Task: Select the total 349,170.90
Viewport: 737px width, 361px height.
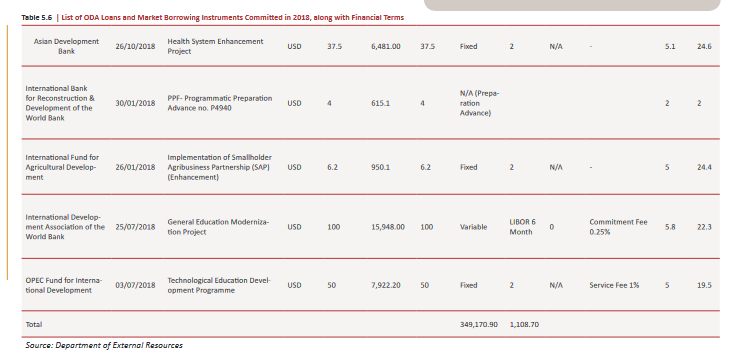Action: click(478, 324)
